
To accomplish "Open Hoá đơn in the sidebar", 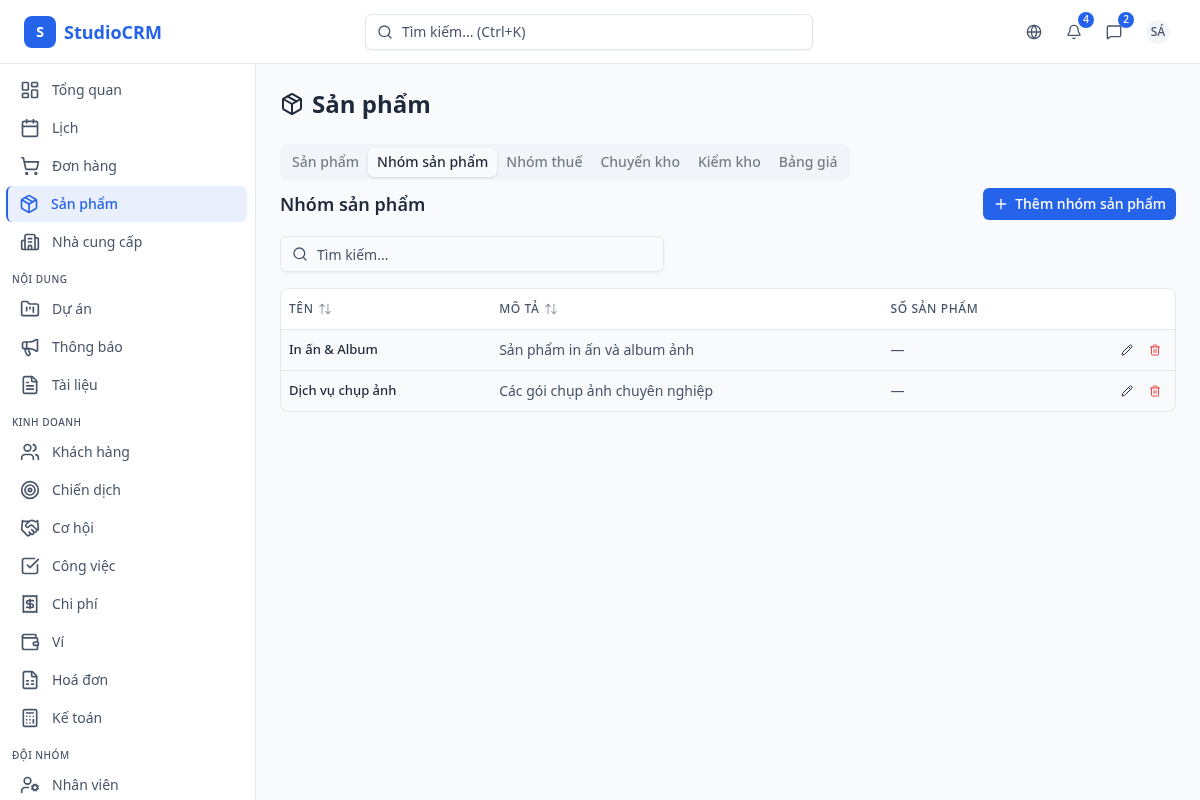I will tap(80, 680).
